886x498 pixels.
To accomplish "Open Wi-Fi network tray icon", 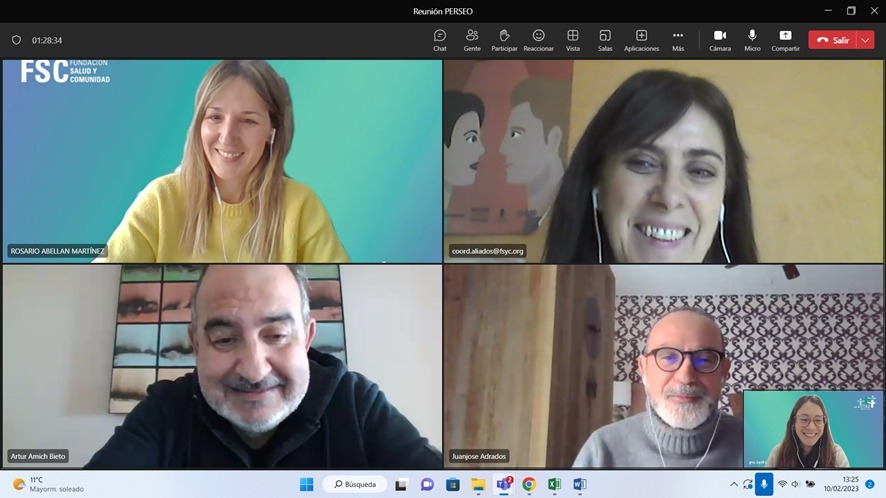I will tap(783, 484).
